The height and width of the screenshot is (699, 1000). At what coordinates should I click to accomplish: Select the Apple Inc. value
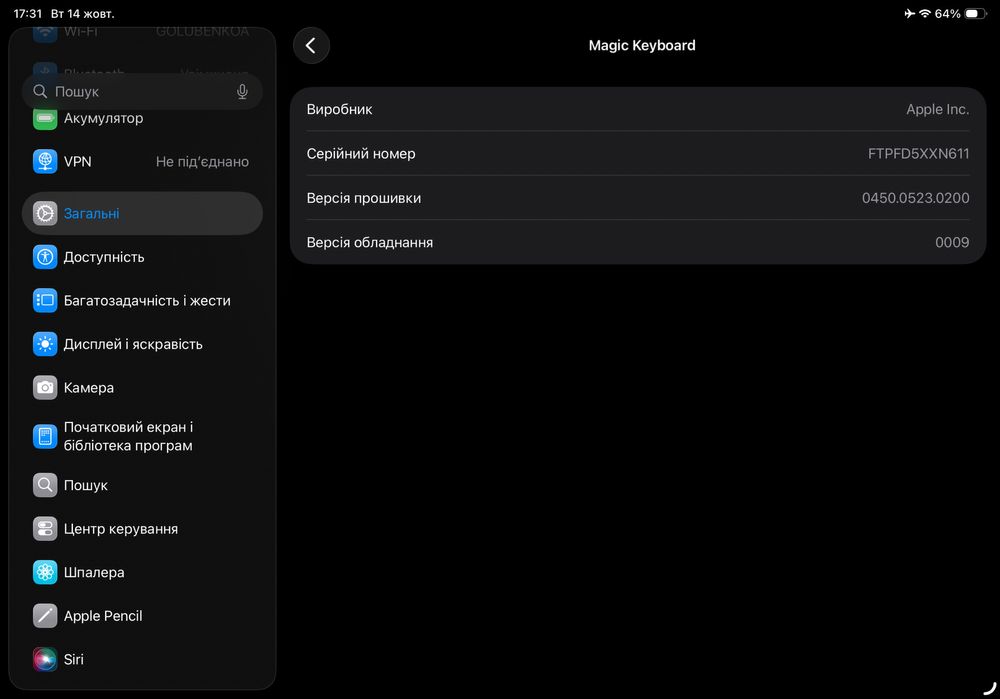[x=938, y=110]
